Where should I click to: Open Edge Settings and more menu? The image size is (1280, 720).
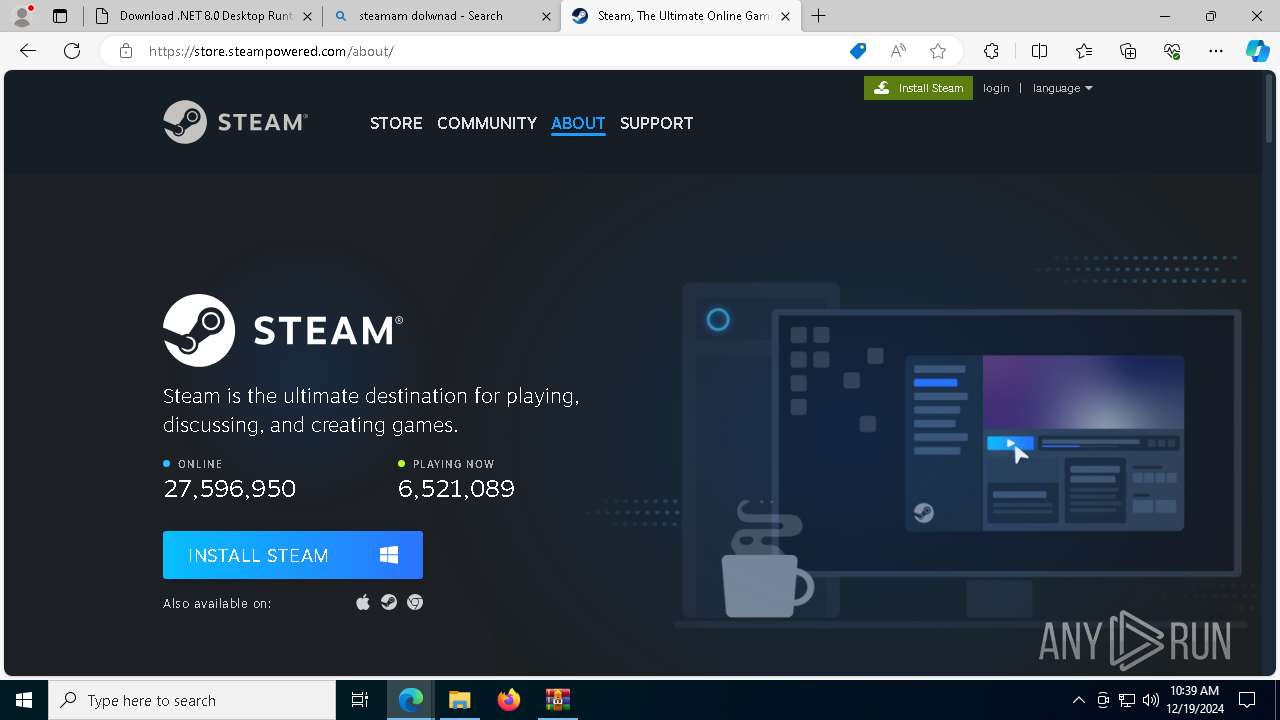point(1216,51)
